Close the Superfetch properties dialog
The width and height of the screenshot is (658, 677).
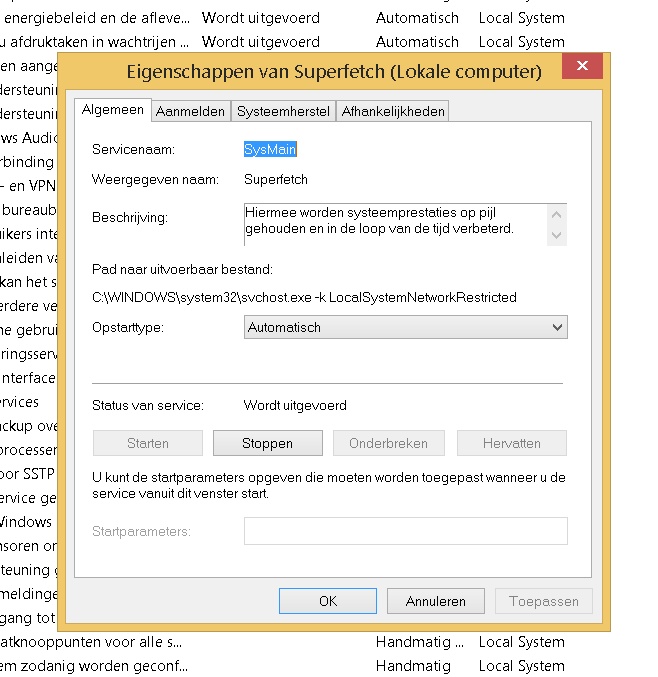(x=582, y=66)
